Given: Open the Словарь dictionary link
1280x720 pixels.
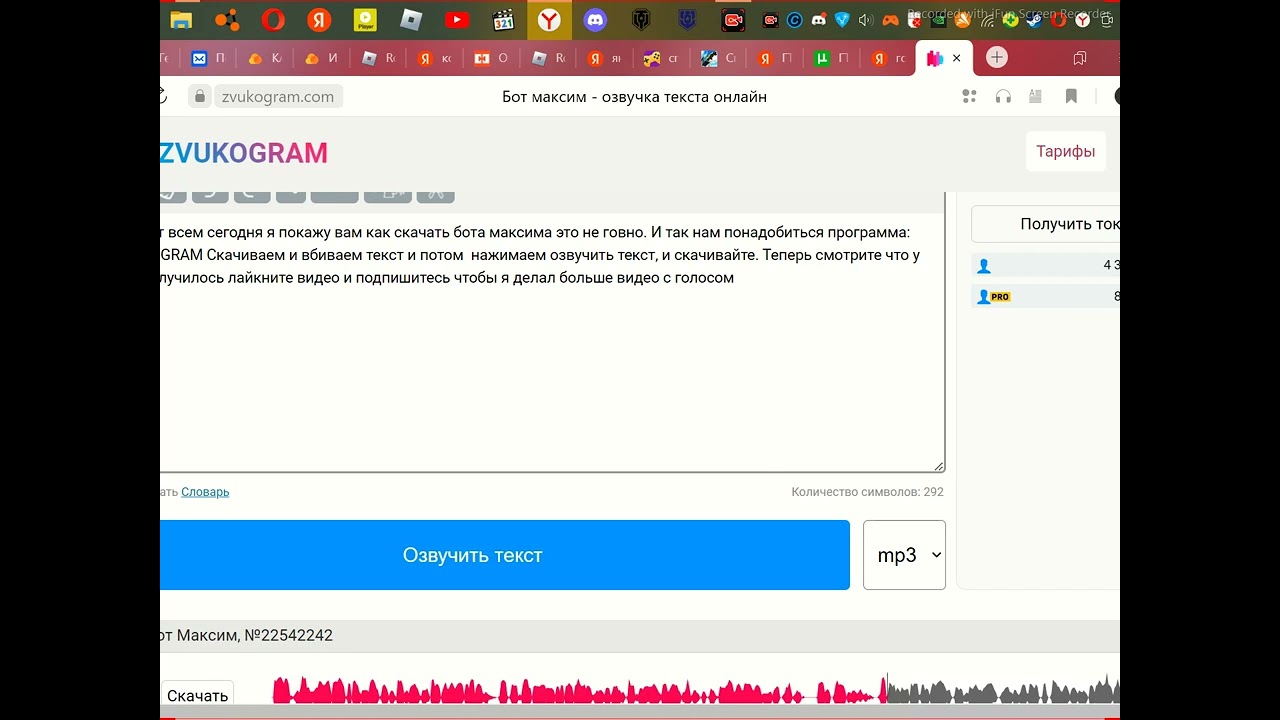Looking at the screenshot, I should (205, 492).
